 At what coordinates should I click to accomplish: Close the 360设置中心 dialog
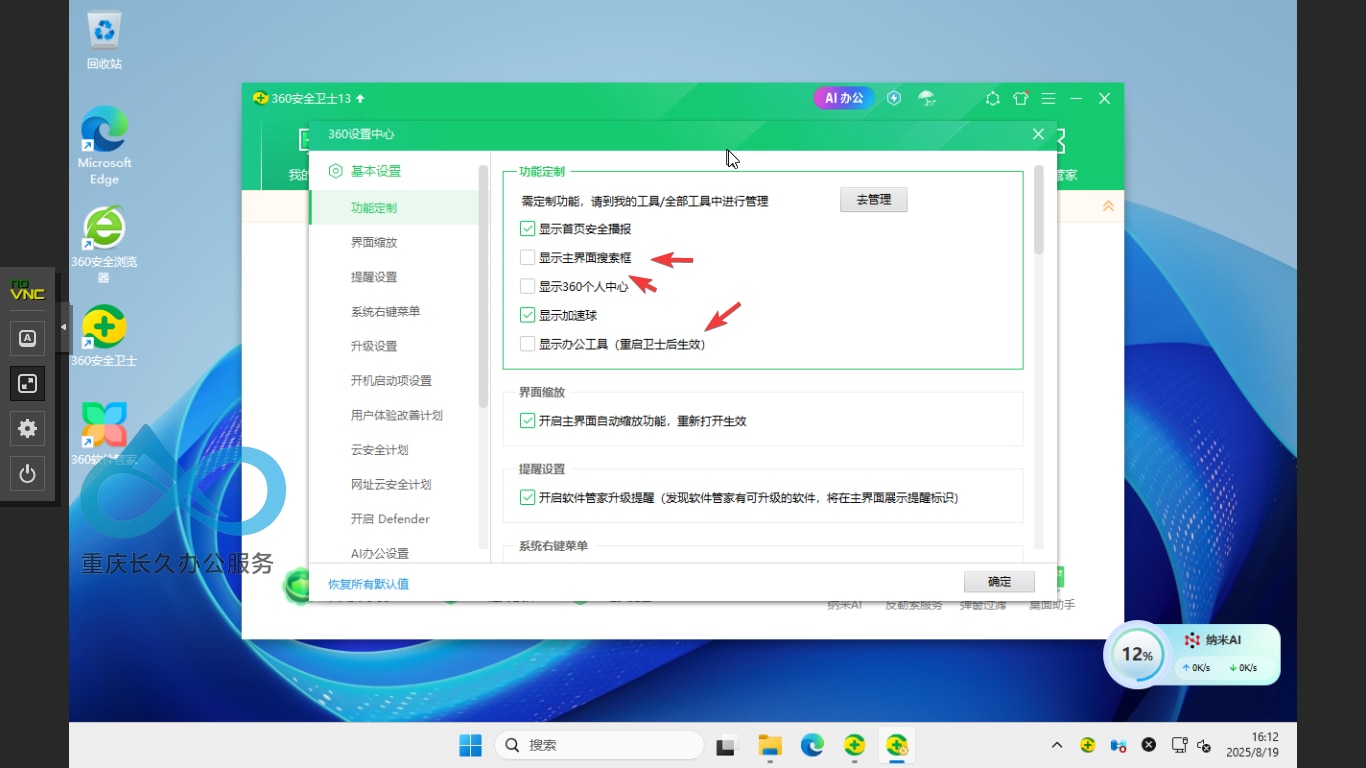point(1038,134)
